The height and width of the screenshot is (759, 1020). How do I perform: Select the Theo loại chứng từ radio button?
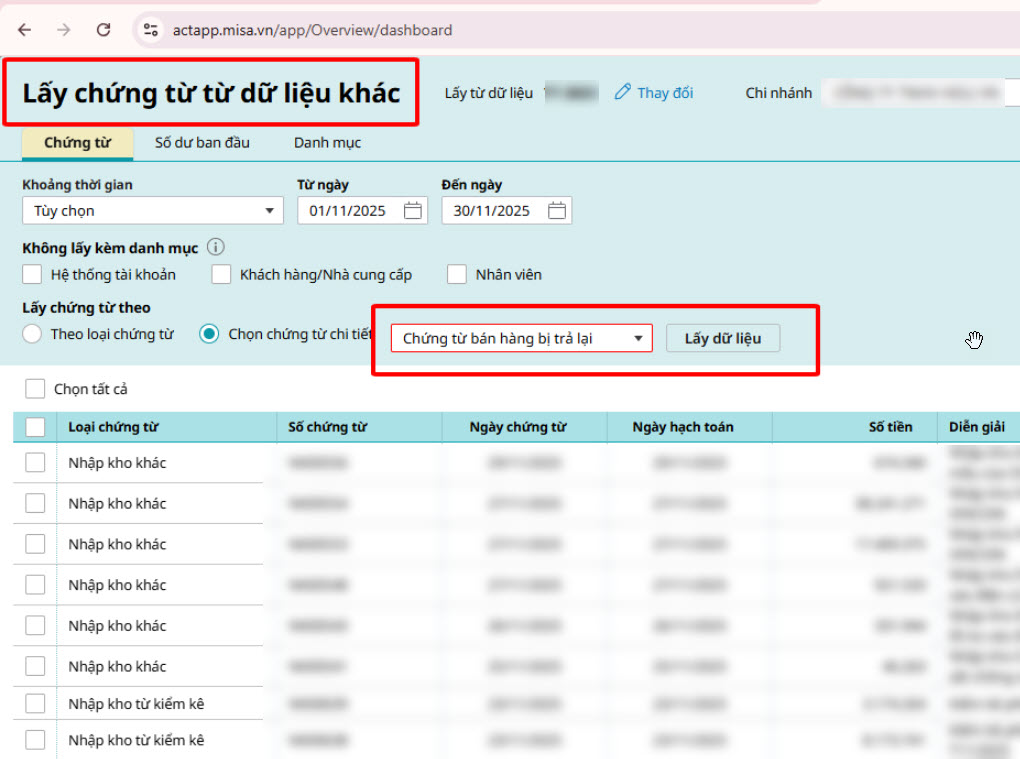pos(33,334)
